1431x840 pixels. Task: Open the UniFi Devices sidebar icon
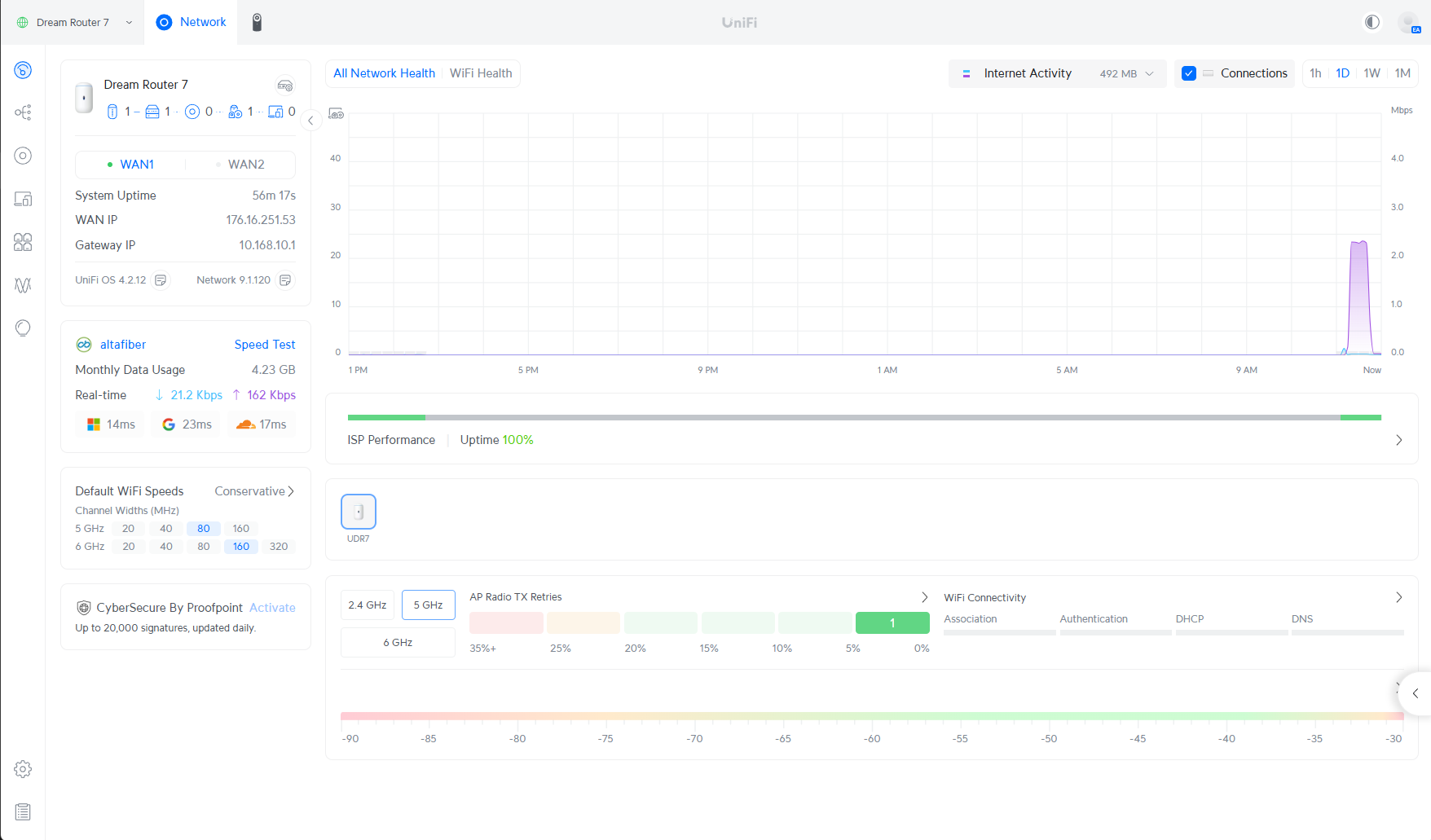point(23,156)
